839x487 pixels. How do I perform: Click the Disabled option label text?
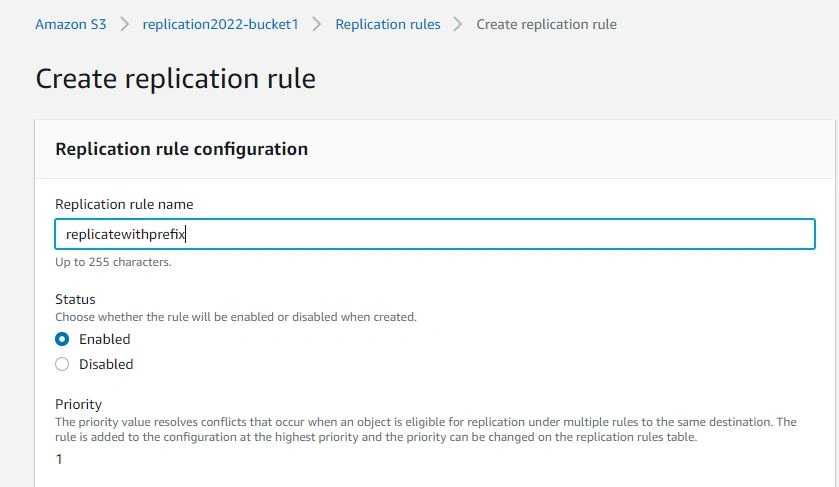106,364
